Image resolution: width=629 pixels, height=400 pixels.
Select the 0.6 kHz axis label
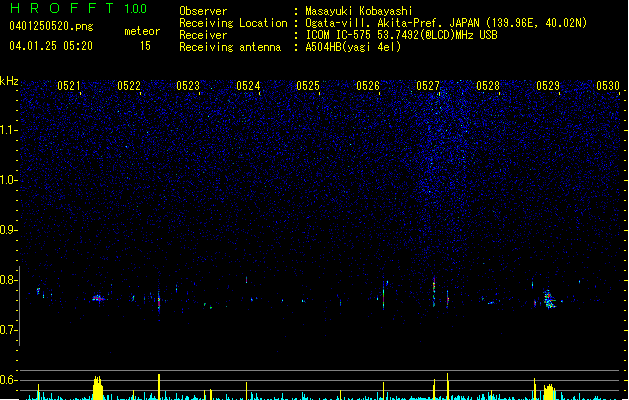pyautogui.click(x=8, y=380)
